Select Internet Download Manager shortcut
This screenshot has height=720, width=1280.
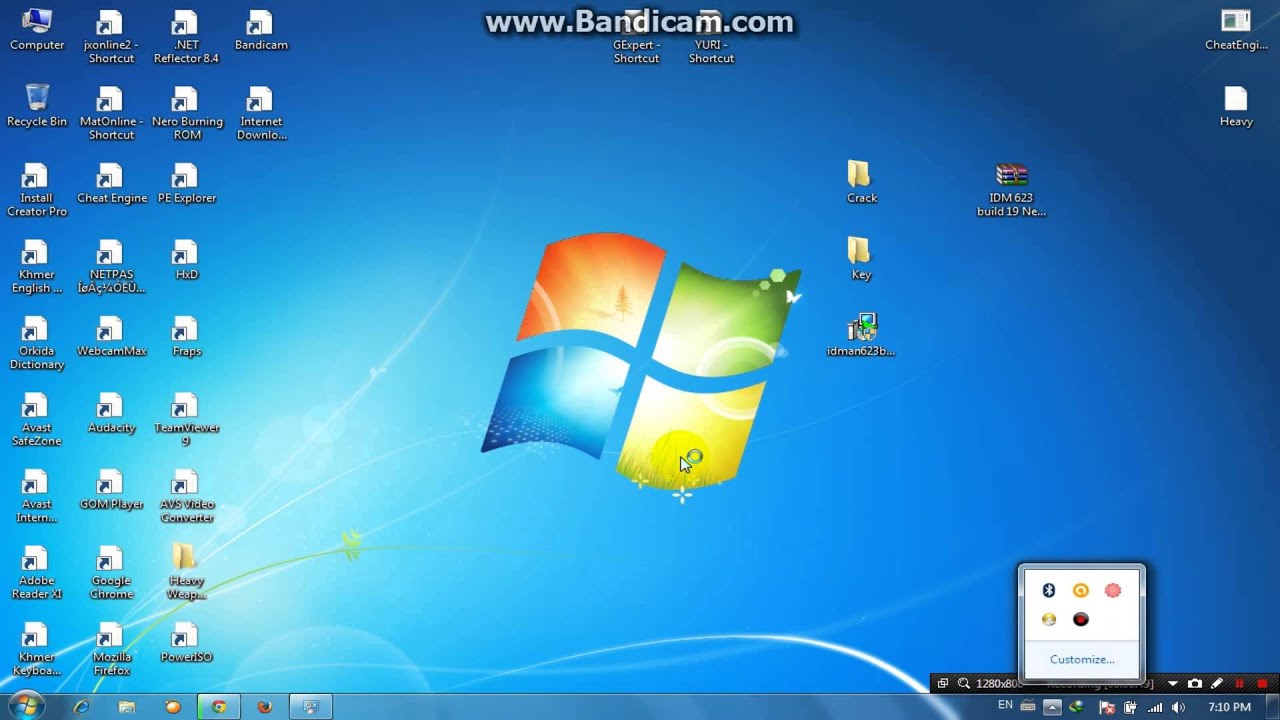(x=261, y=113)
